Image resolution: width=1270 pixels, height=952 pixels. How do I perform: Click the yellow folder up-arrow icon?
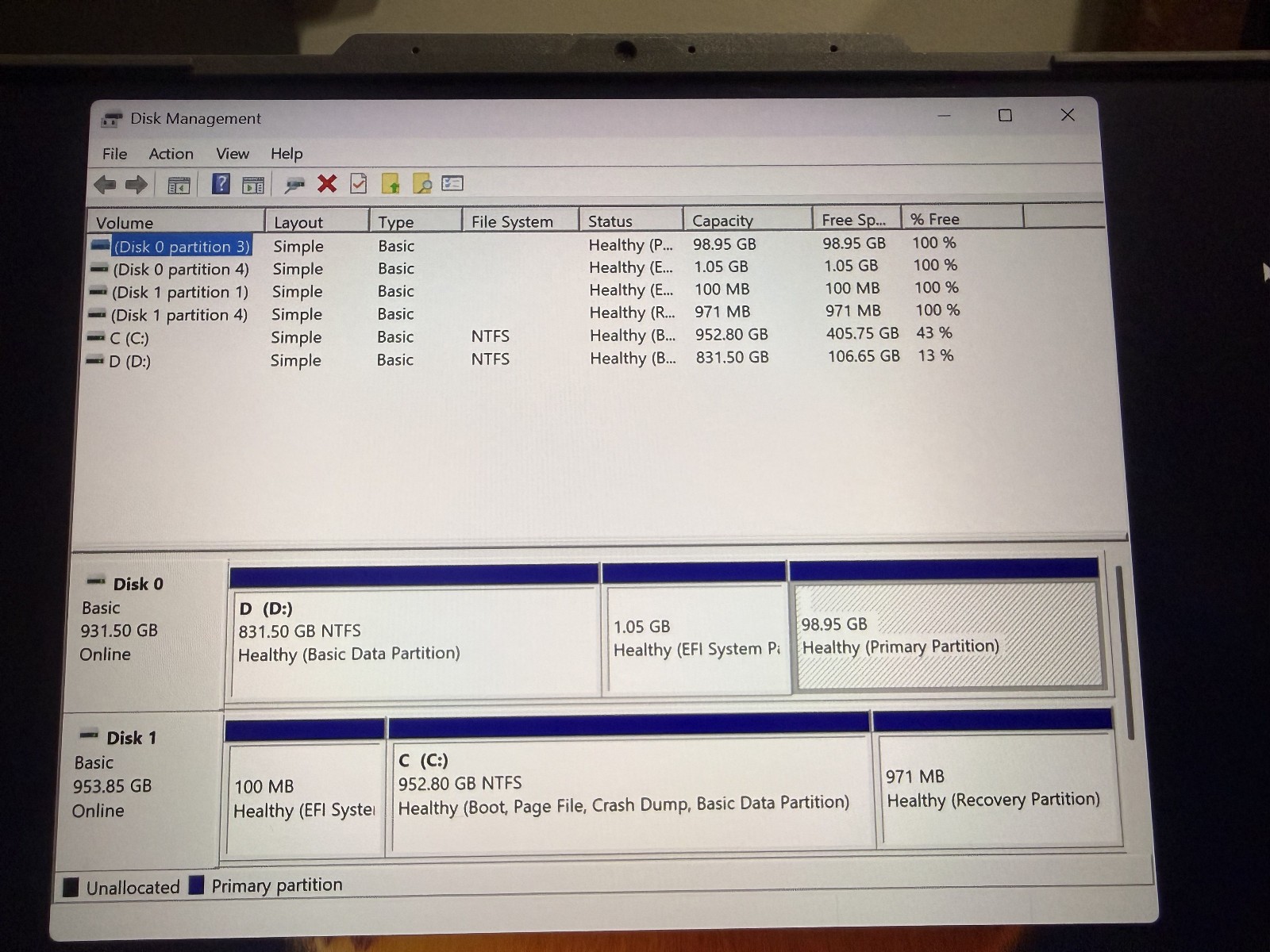coord(391,184)
